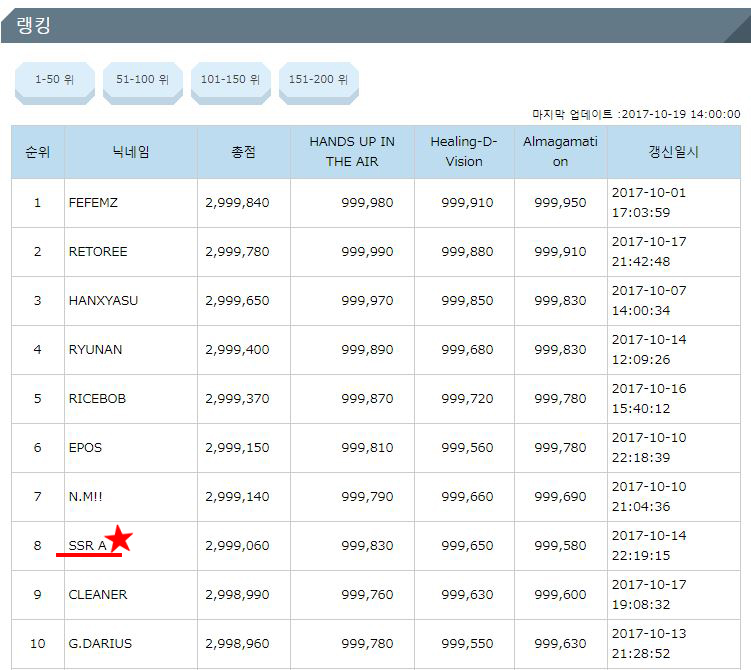Image resolution: width=751 pixels, height=670 pixels.
Task: Click SSR A's Almagamation score 999,580
Action: (560, 545)
